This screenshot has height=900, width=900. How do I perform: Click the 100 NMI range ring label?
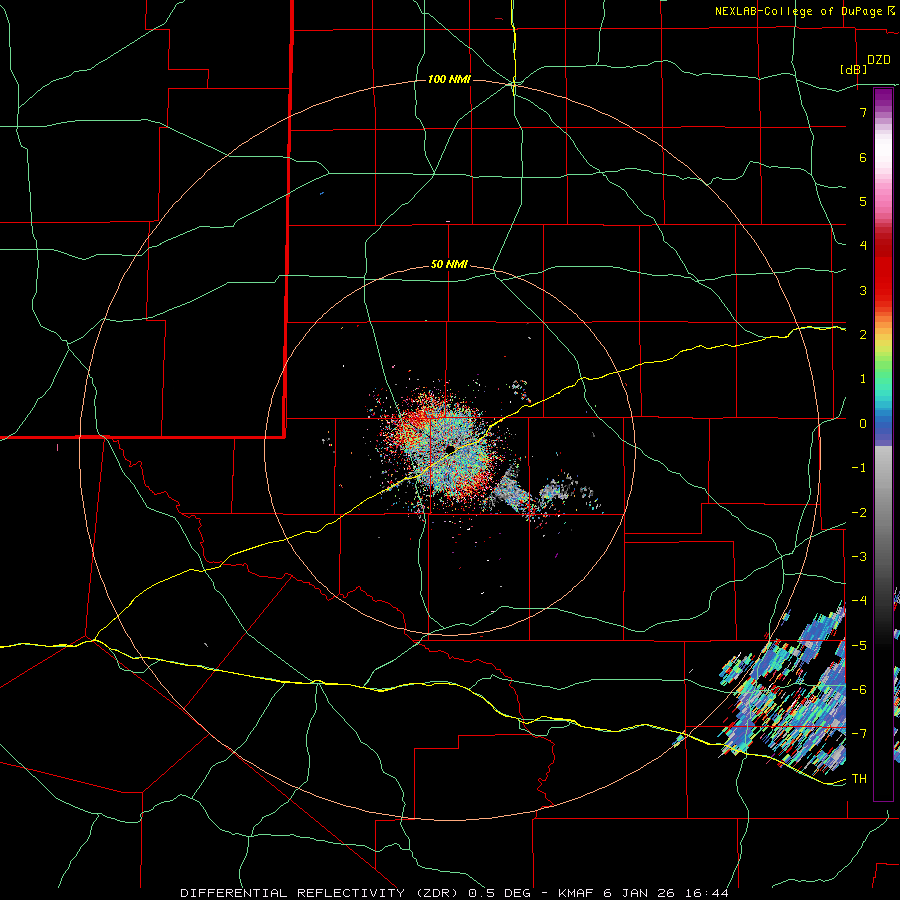tap(449, 79)
